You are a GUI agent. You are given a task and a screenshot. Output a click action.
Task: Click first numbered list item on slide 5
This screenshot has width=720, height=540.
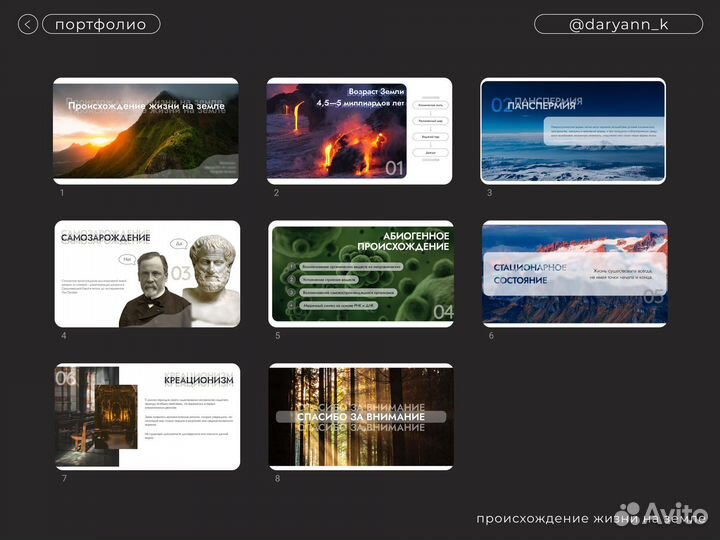point(345,267)
